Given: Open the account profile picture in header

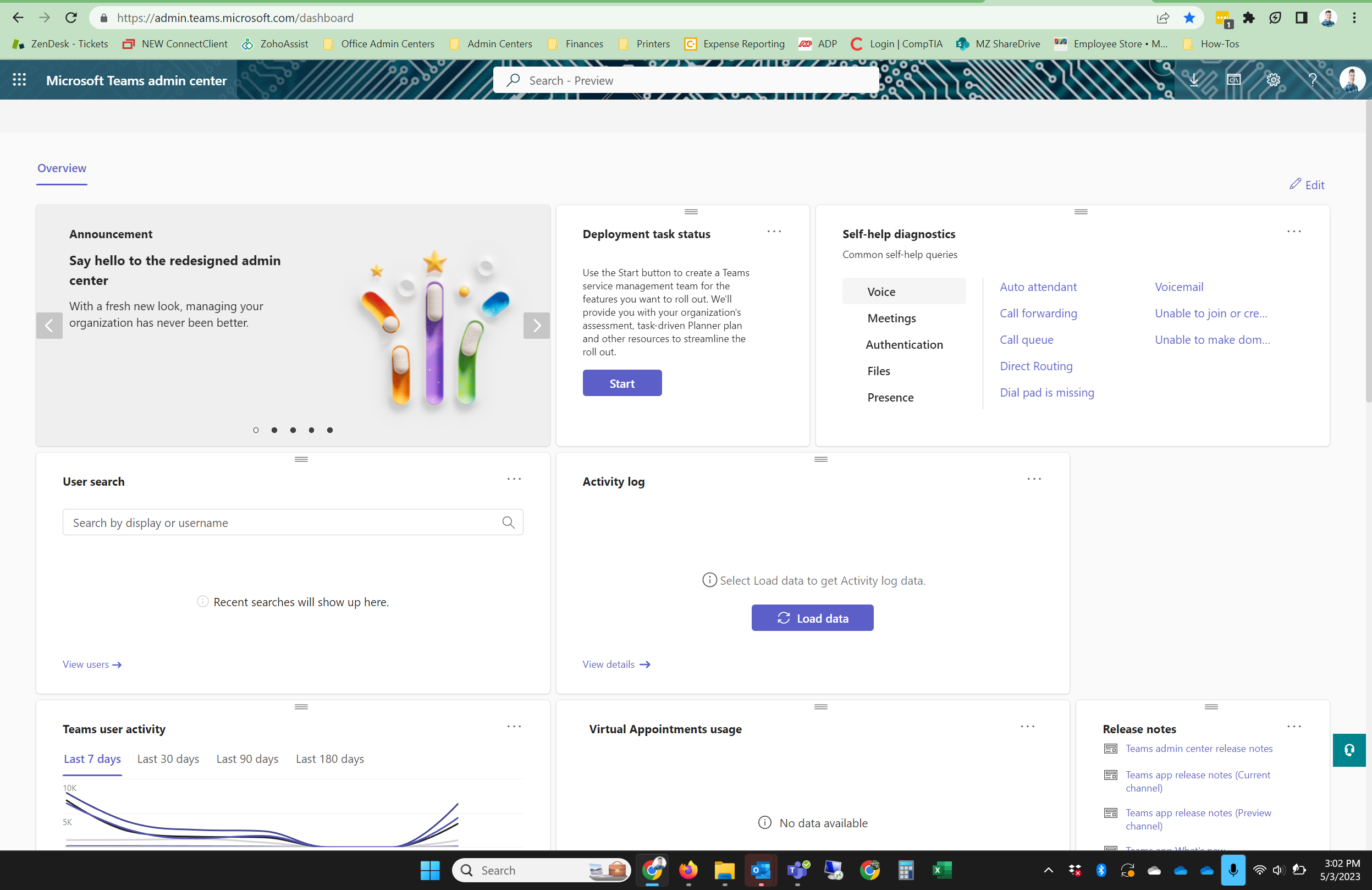Looking at the screenshot, I should (1351, 80).
